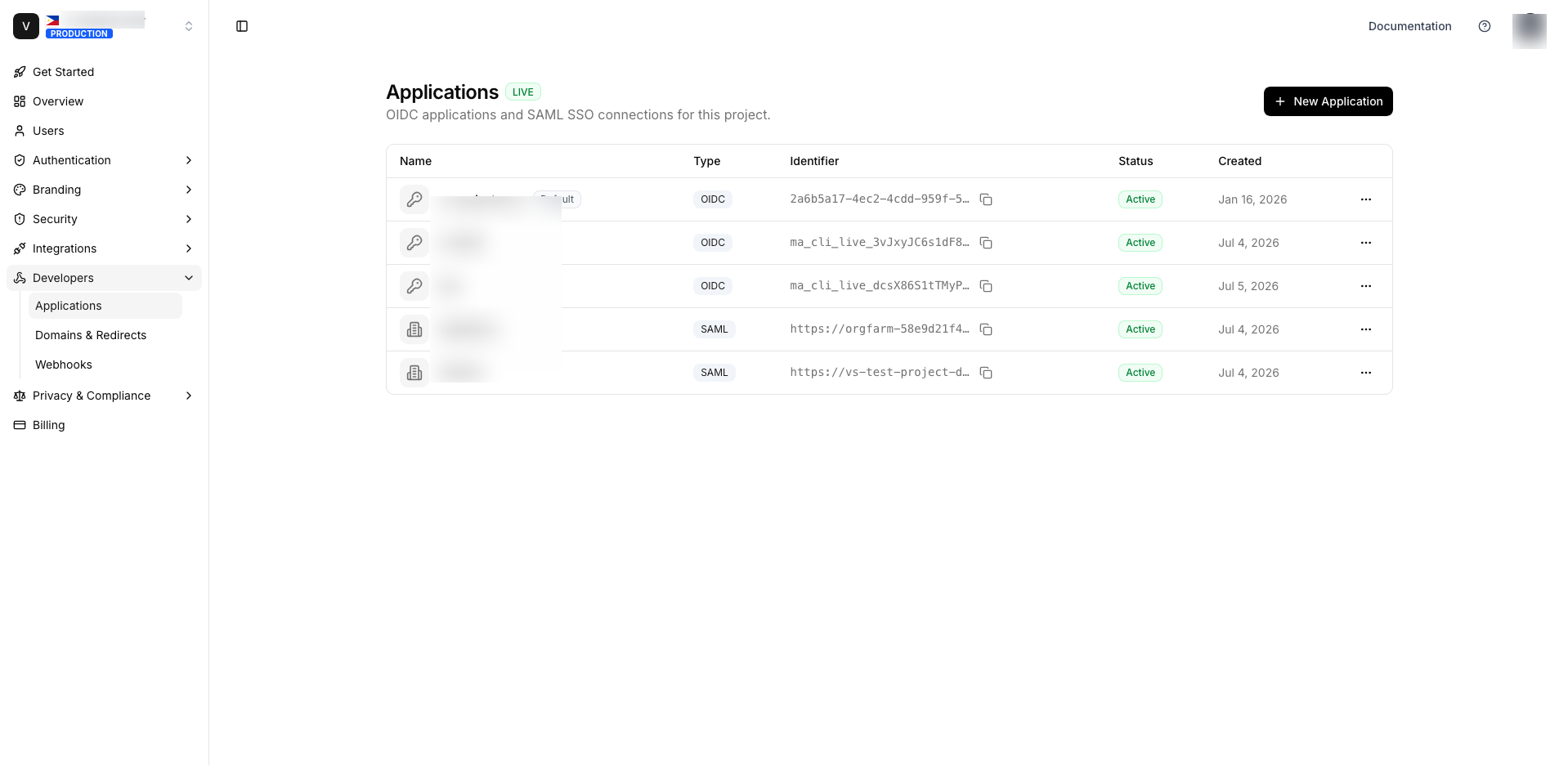Click the shield icon beside Security
Viewport: 1568px width, 765px height.
20,219
